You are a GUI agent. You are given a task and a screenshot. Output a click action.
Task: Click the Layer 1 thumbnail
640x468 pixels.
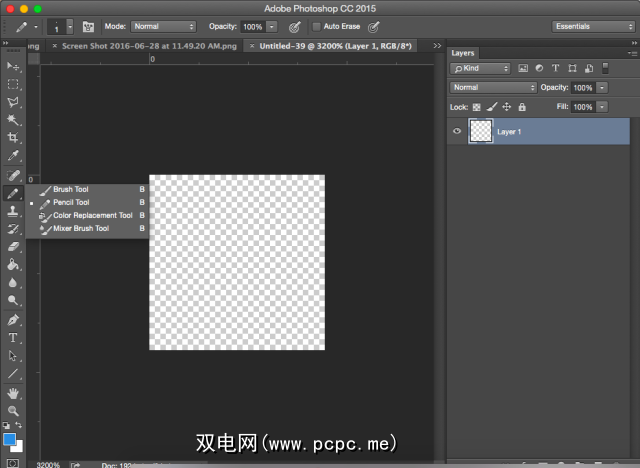tap(481, 131)
